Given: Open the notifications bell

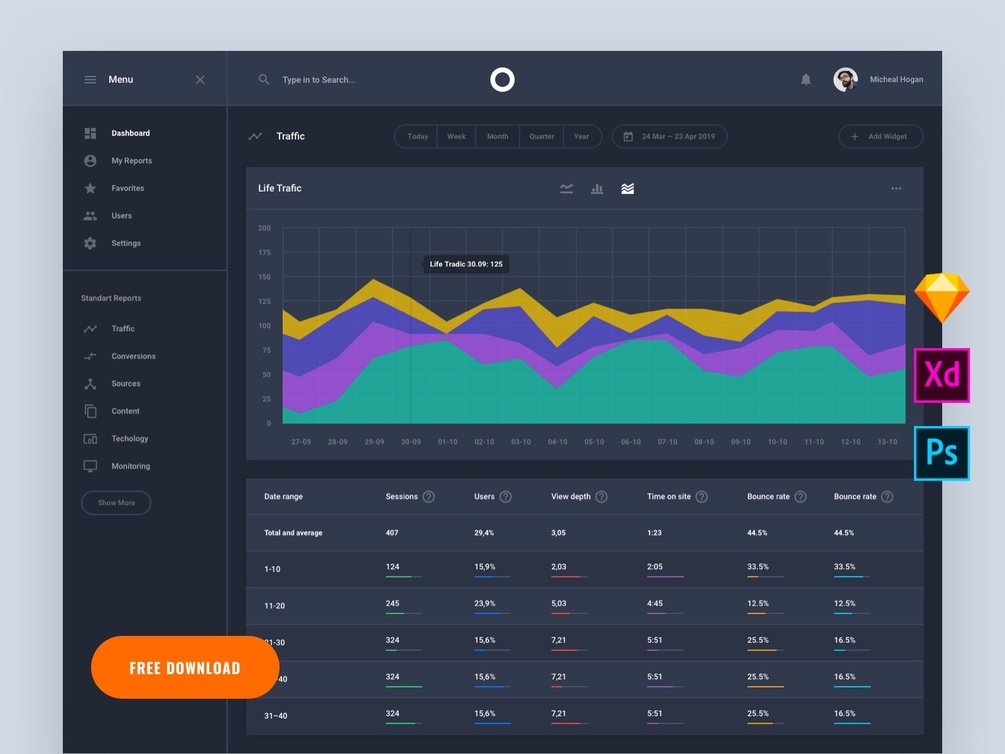Looking at the screenshot, I should point(806,80).
